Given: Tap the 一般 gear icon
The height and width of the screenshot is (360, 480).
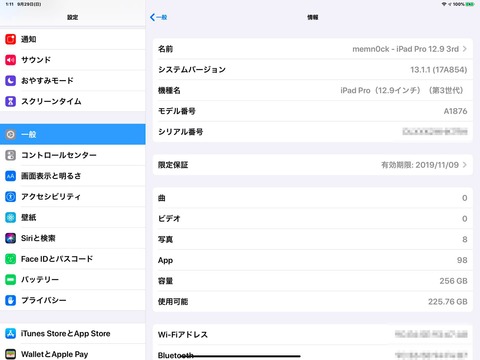Looking at the screenshot, I should (10, 134).
